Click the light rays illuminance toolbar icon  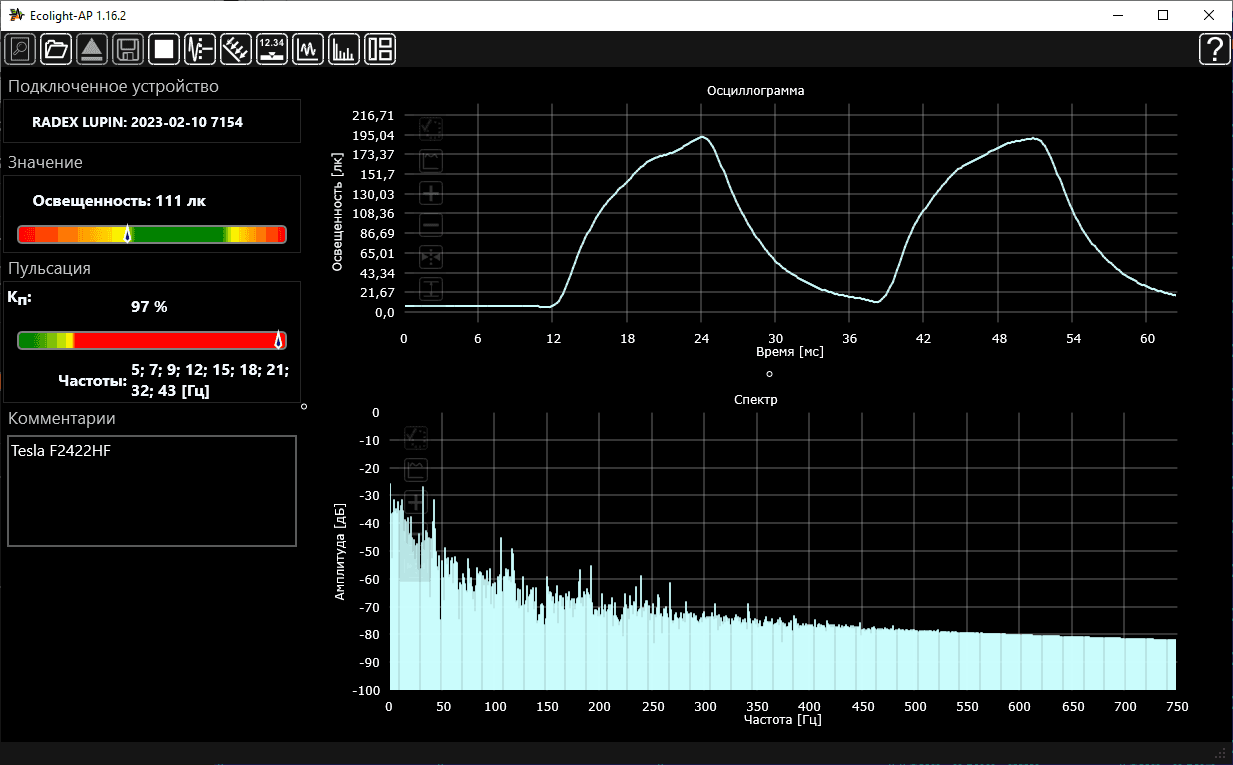point(236,48)
